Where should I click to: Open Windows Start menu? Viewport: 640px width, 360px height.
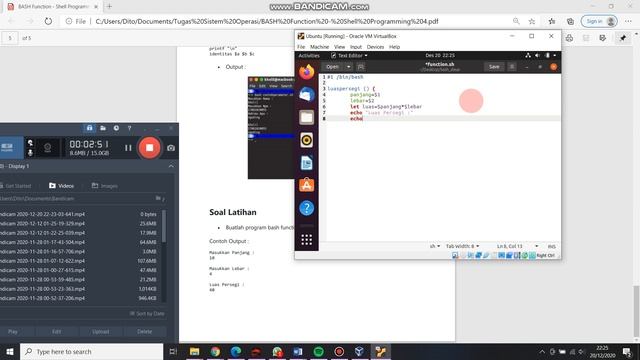(10, 351)
